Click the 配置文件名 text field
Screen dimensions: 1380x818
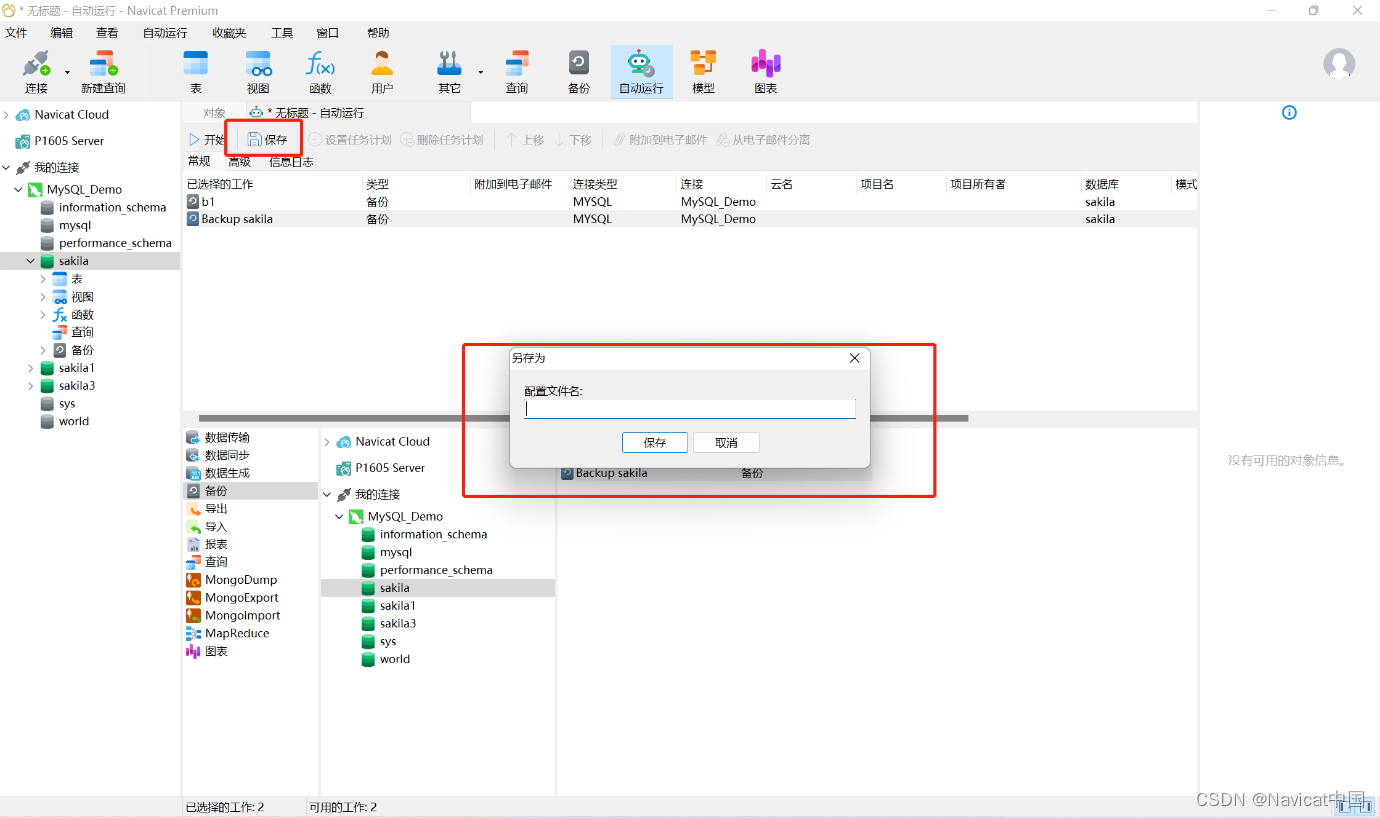click(690, 408)
